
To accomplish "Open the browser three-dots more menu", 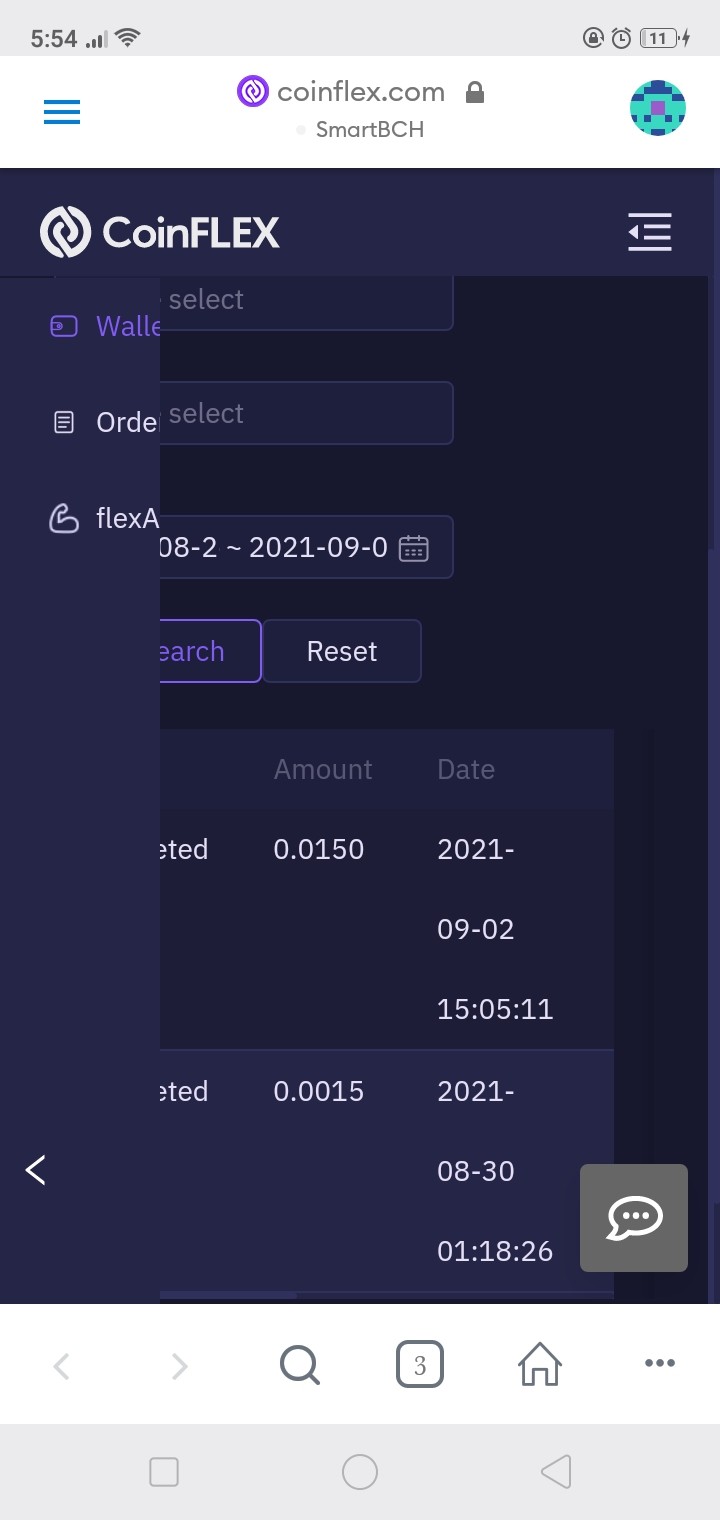I will click(x=660, y=1363).
